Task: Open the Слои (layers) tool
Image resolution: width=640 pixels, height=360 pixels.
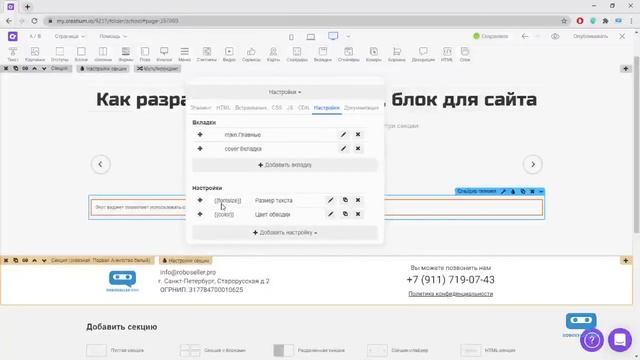Action: click(465, 54)
